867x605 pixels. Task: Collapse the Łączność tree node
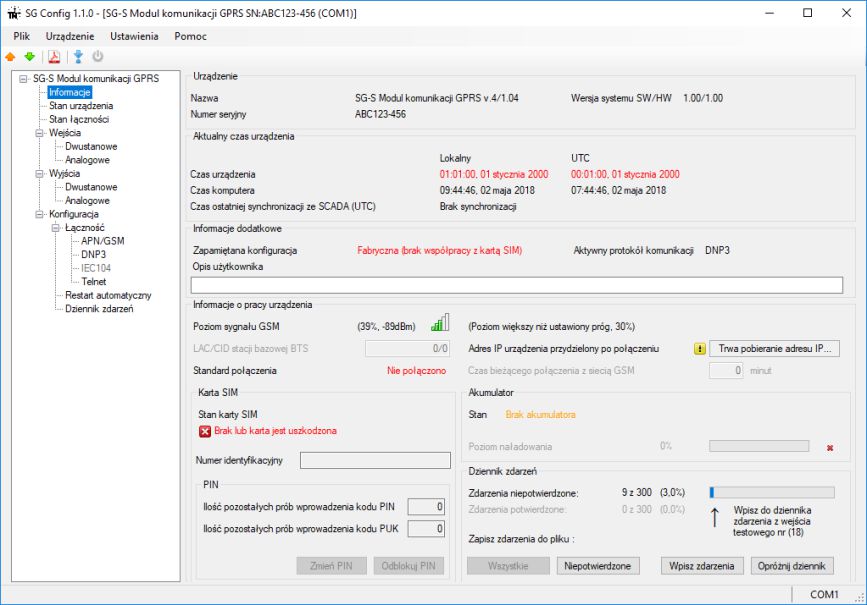click(x=55, y=228)
